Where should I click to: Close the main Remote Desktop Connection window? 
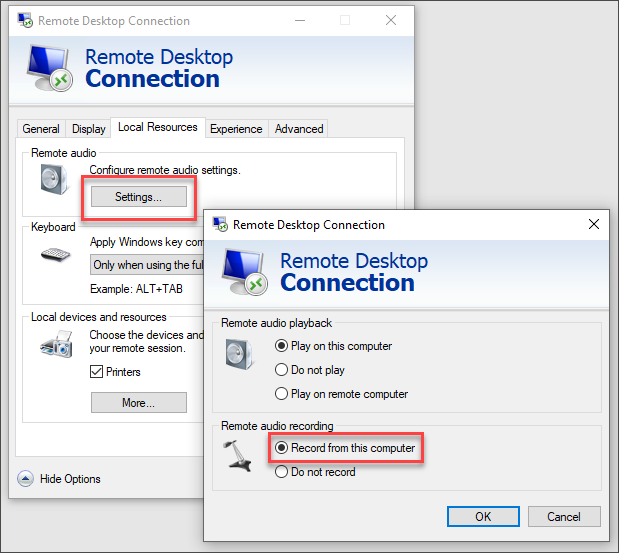point(391,20)
